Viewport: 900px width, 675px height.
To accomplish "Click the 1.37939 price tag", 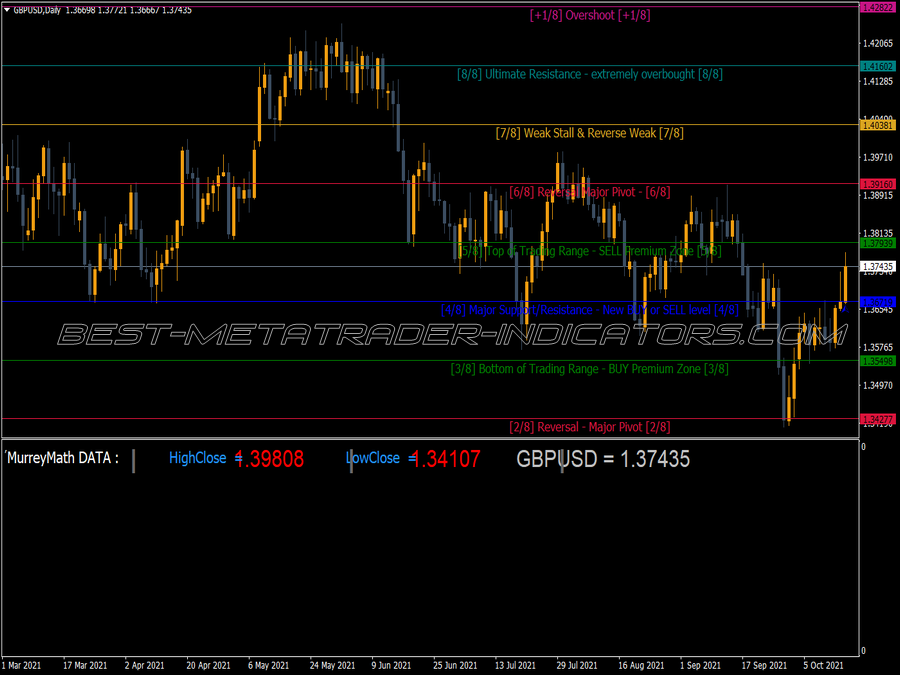I will coord(878,243).
